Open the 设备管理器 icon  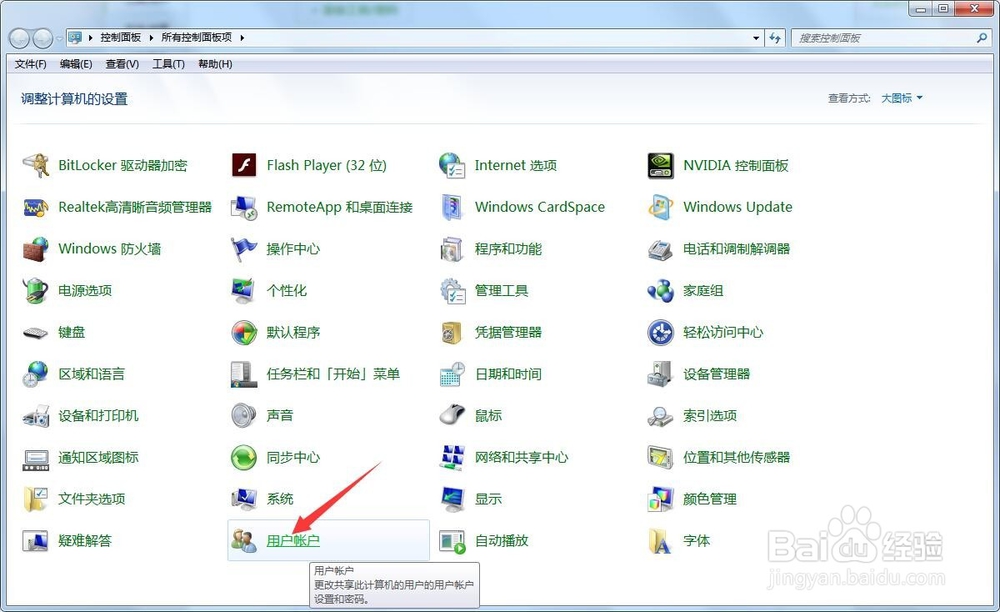[660, 374]
